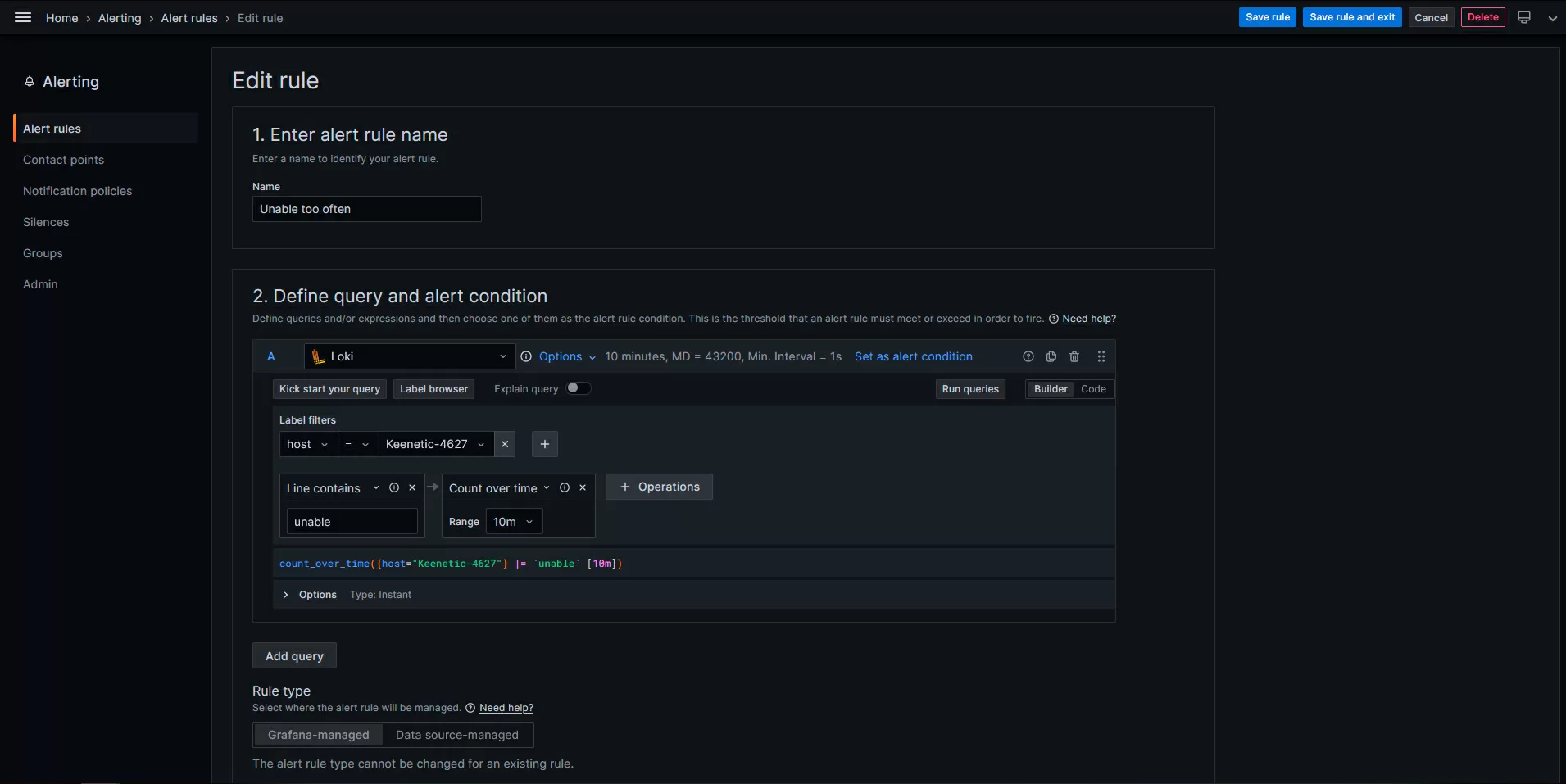Click the unable line filter text field
This screenshot has width=1566, height=784.
pos(352,522)
